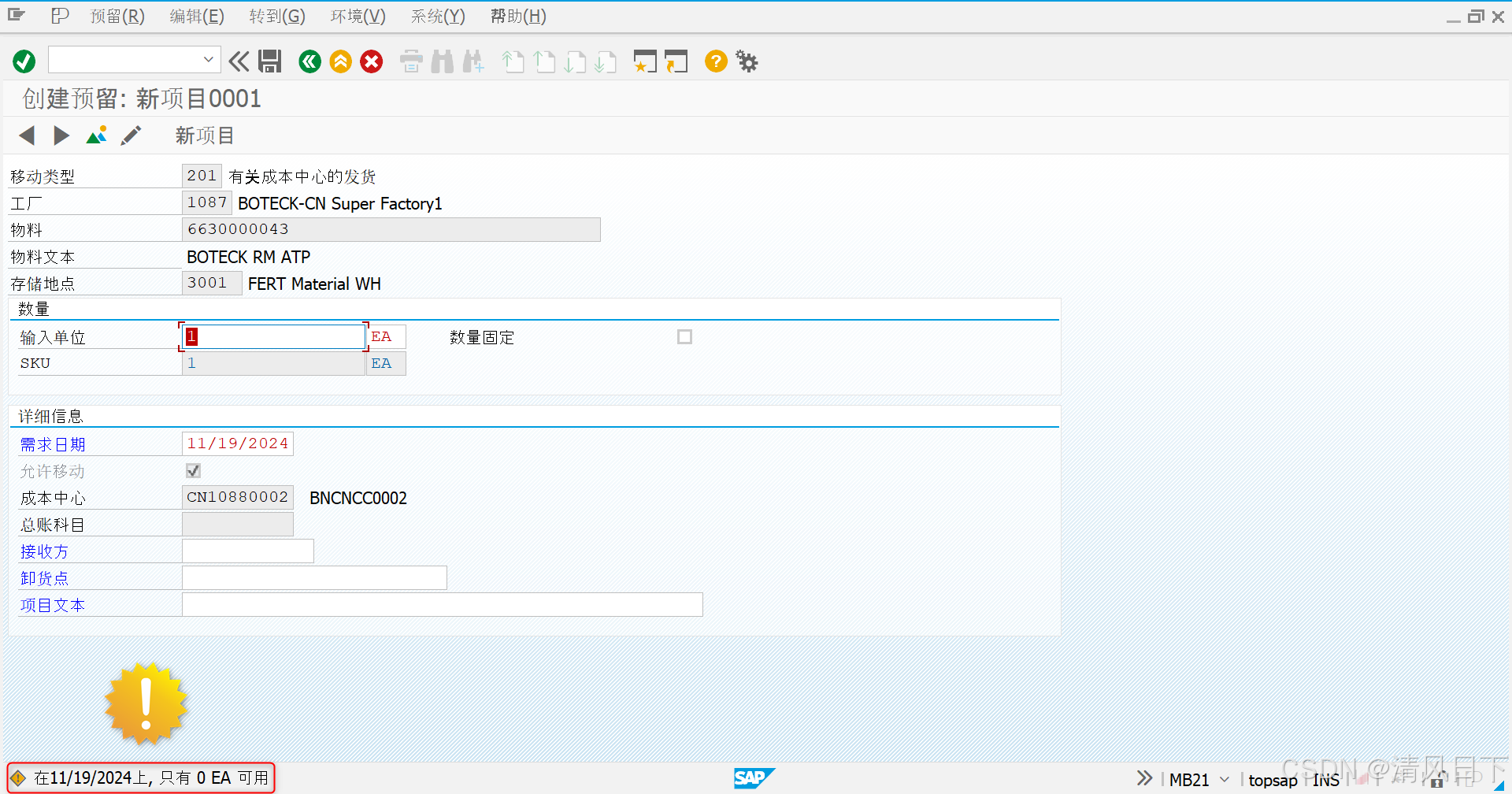Click the text BNCNCC0002
Viewport: 1512px width, 794px height.
[358, 498]
